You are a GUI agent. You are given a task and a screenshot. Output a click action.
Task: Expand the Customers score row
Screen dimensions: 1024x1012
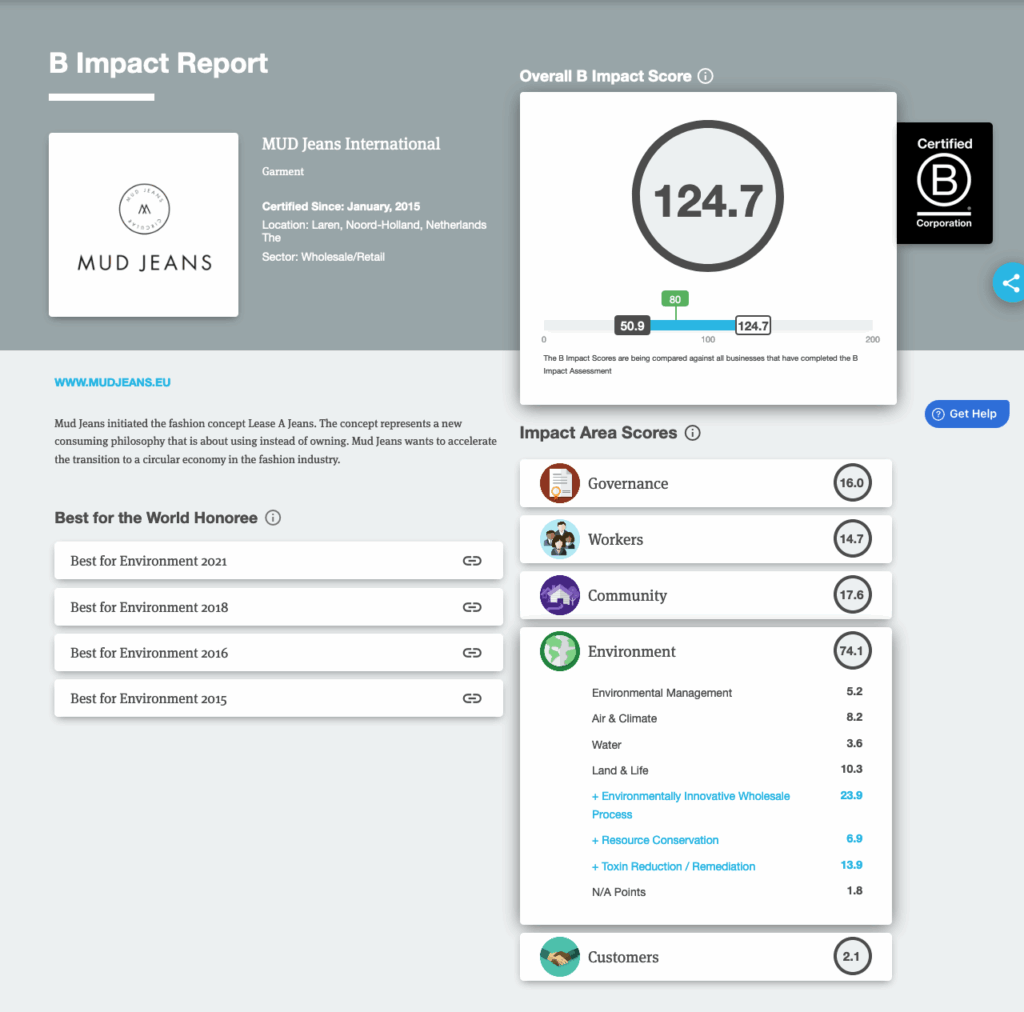(x=706, y=957)
